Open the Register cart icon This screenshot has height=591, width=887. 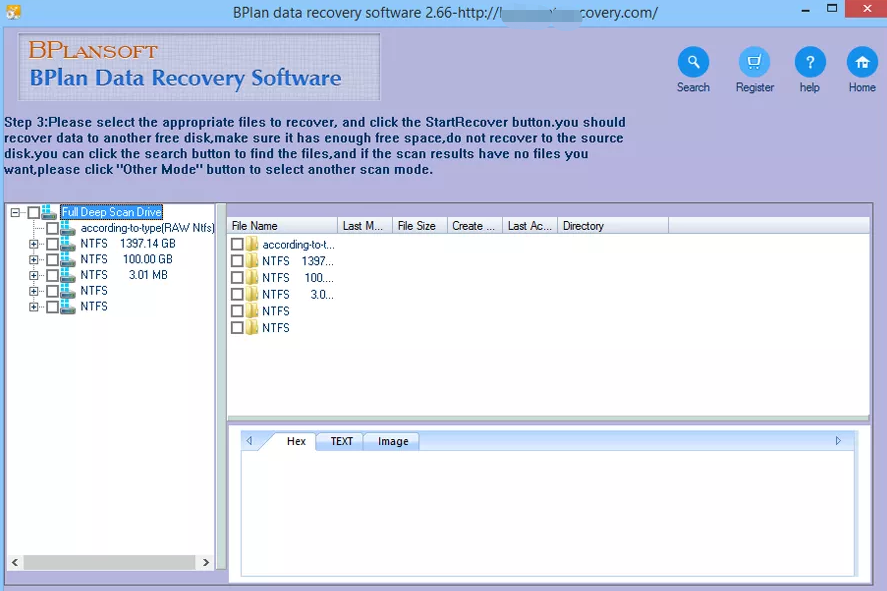tap(754, 62)
